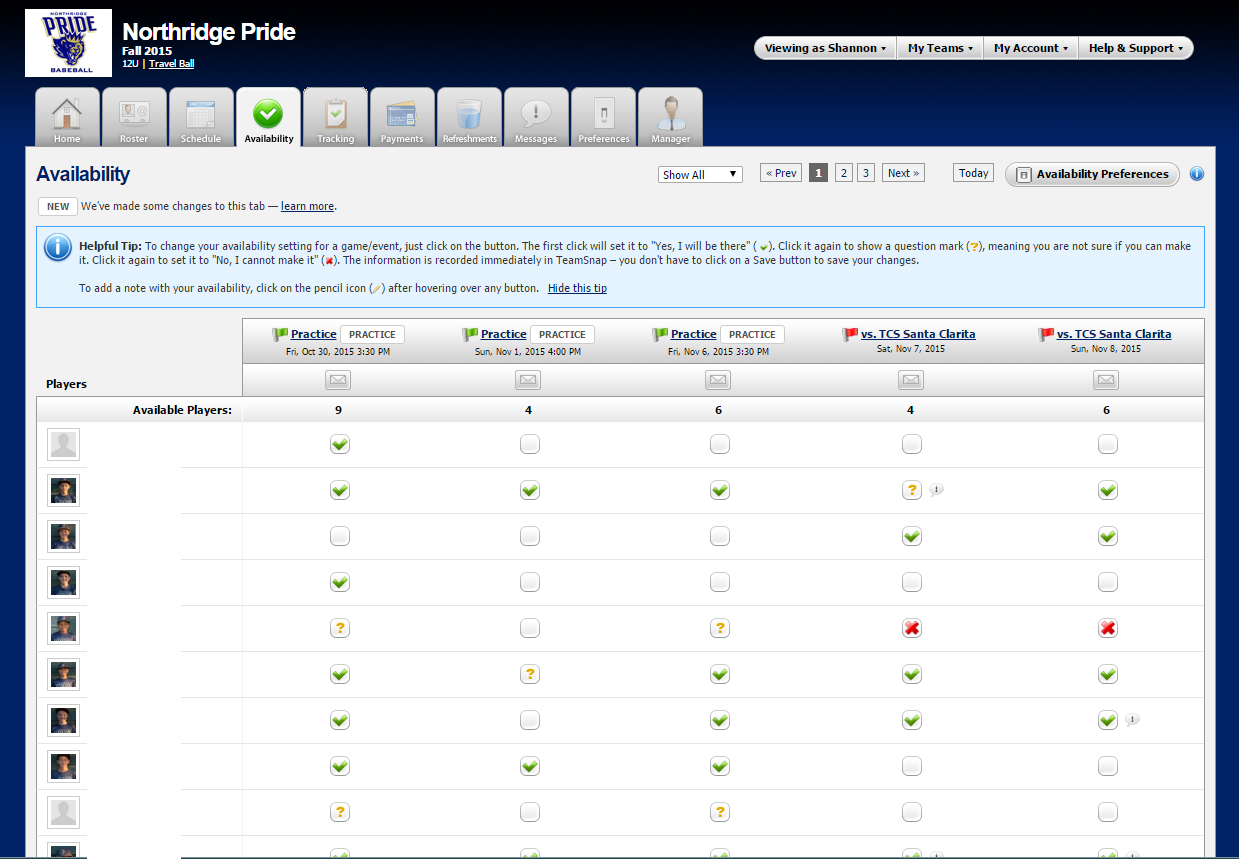The height and width of the screenshot is (859, 1239).
Task: Click the Hide this tip link
Action: (x=577, y=288)
